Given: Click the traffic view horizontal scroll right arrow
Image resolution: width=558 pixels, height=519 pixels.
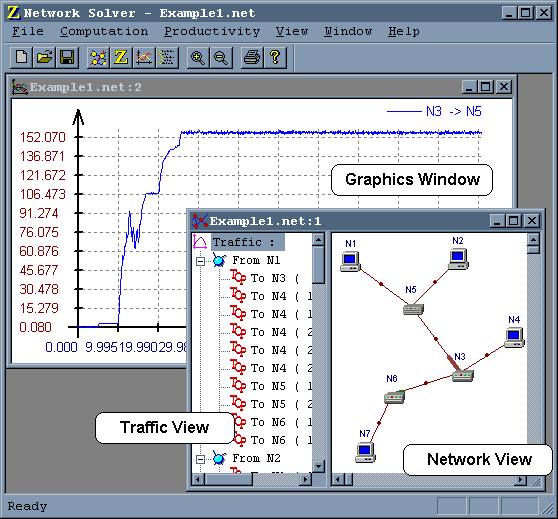Looking at the screenshot, I should pyautogui.click(x=305, y=480).
